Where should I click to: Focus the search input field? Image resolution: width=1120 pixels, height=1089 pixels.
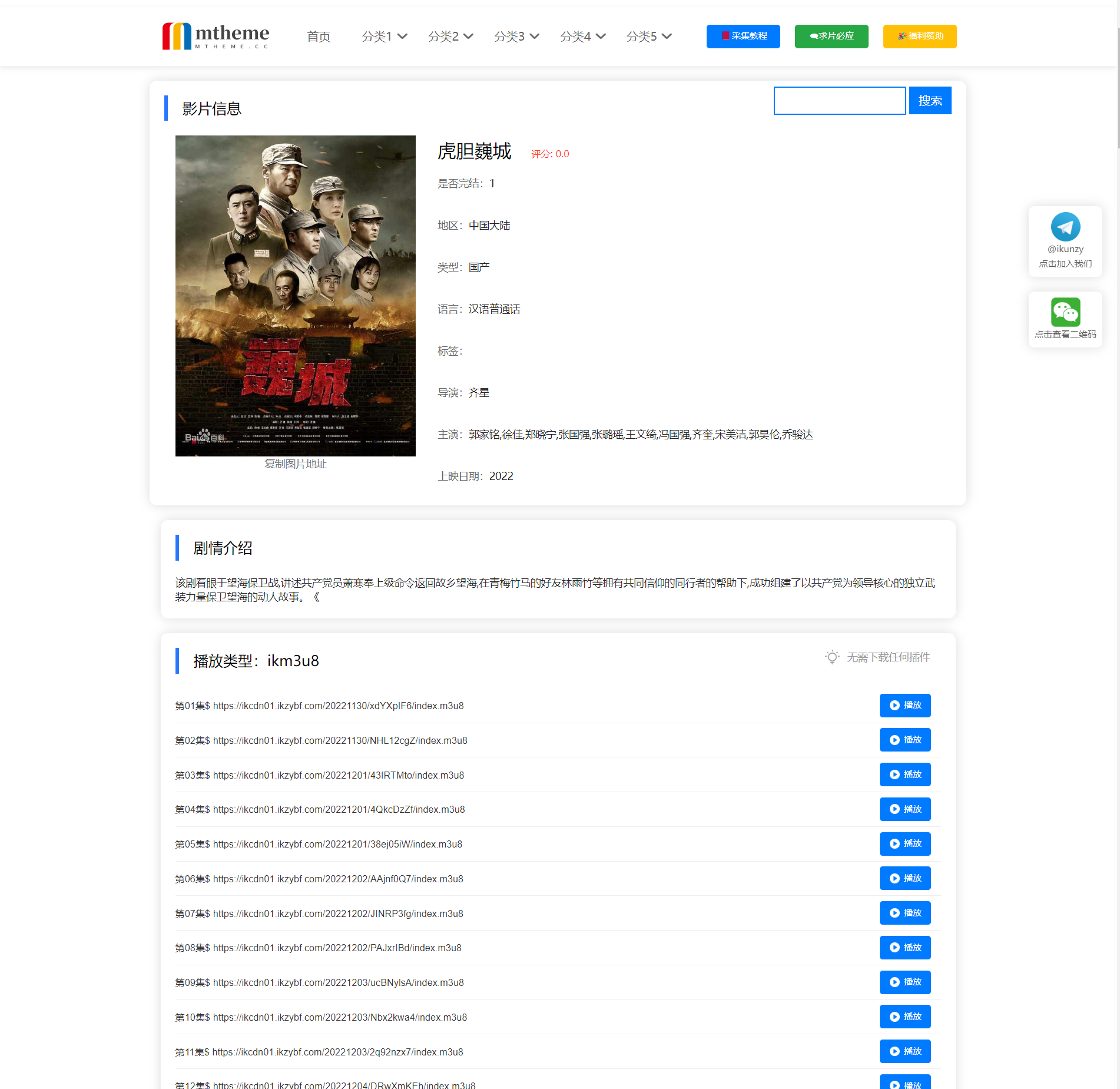[x=840, y=101]
